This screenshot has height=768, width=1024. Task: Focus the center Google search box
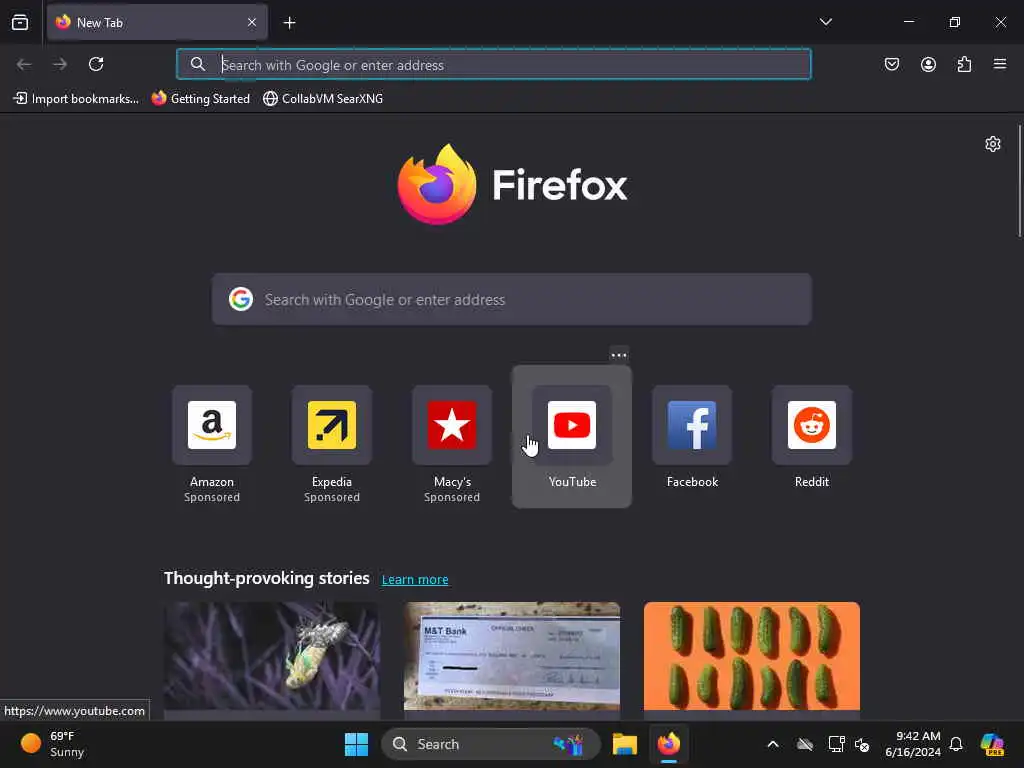tap(511, 299)
